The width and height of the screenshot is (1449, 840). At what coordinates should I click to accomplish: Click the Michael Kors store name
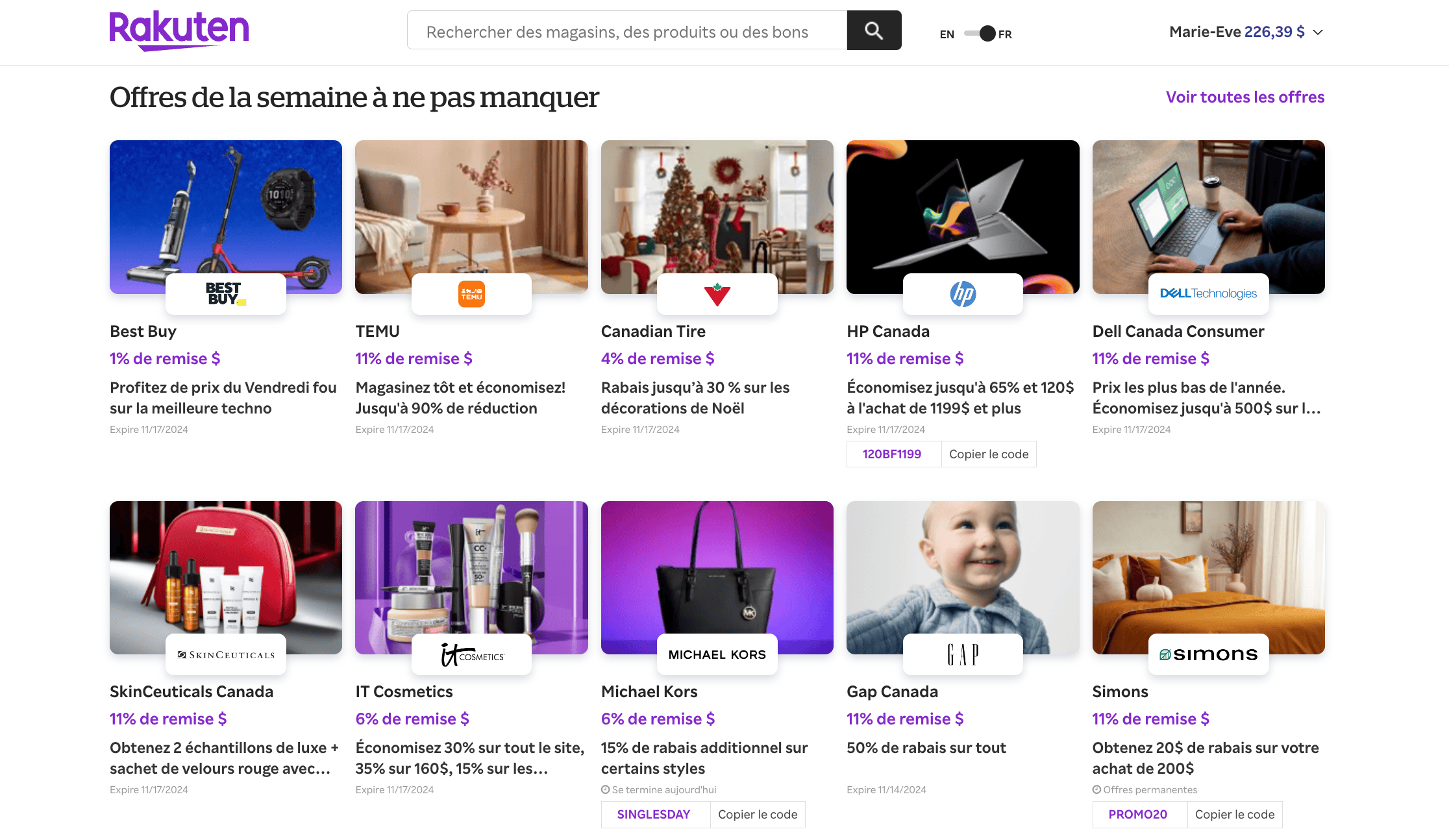[649, 692]
